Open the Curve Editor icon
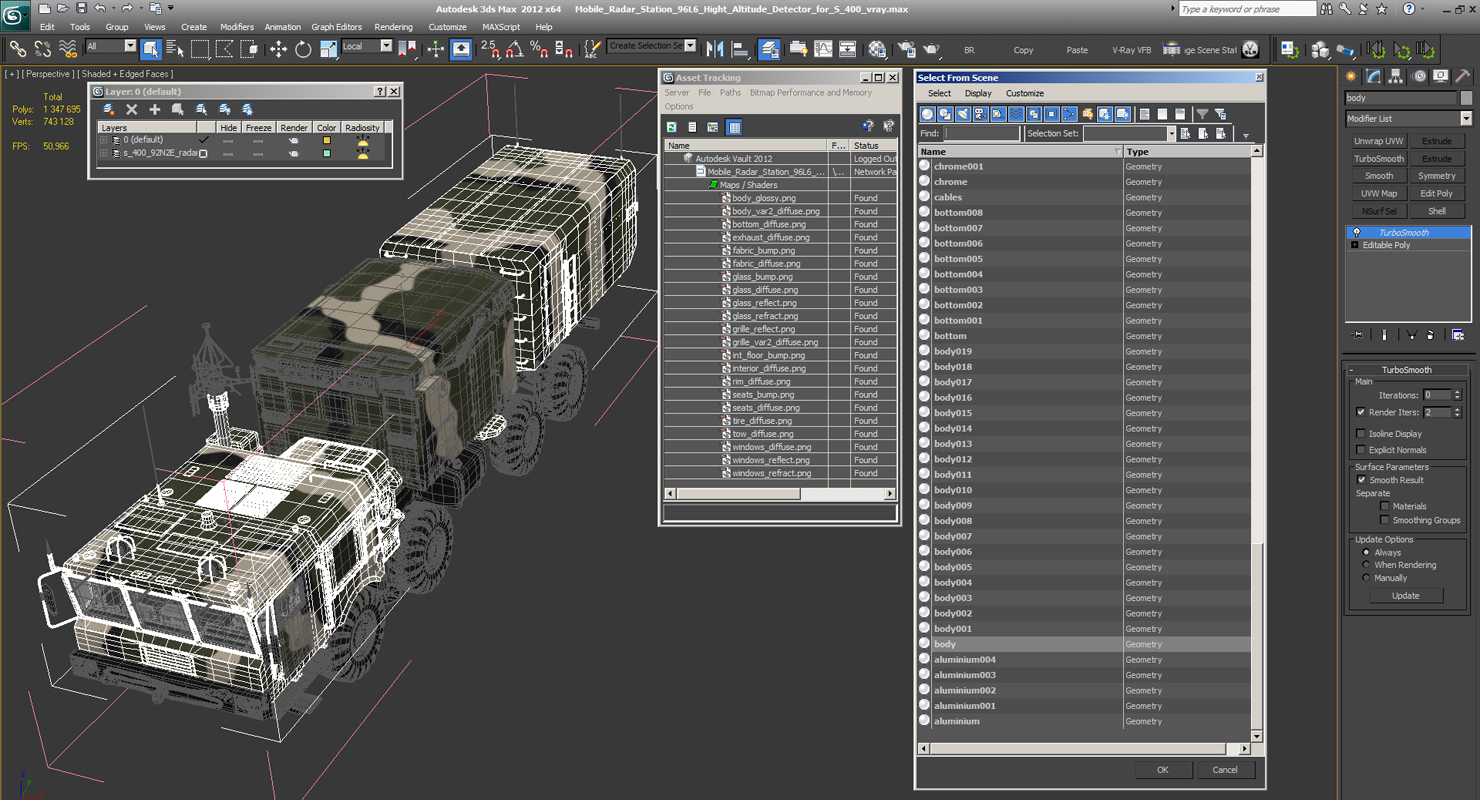Screen dimensions: 1480x800 [x=823, y=49]
